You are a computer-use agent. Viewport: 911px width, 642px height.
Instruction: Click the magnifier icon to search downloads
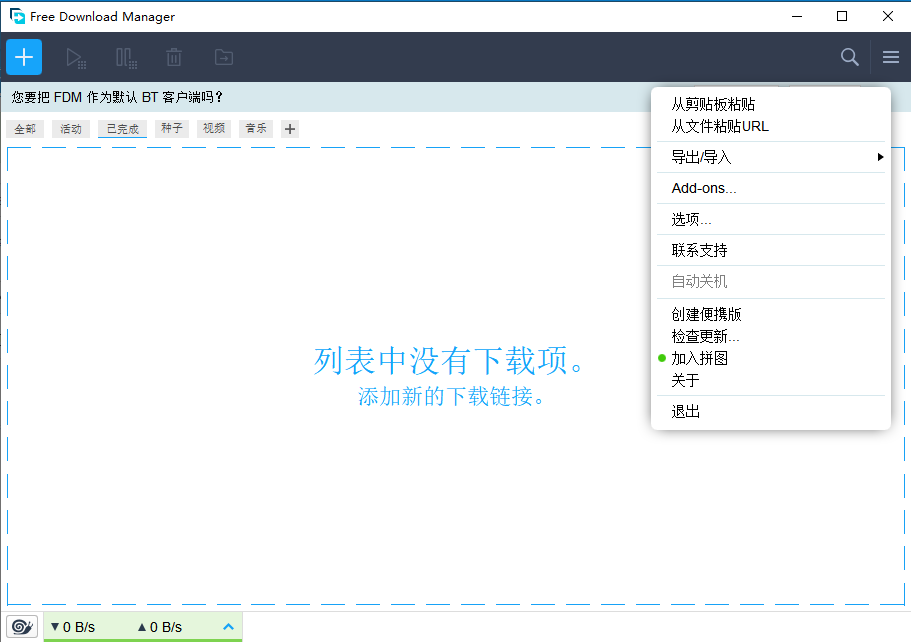point(849,57)
